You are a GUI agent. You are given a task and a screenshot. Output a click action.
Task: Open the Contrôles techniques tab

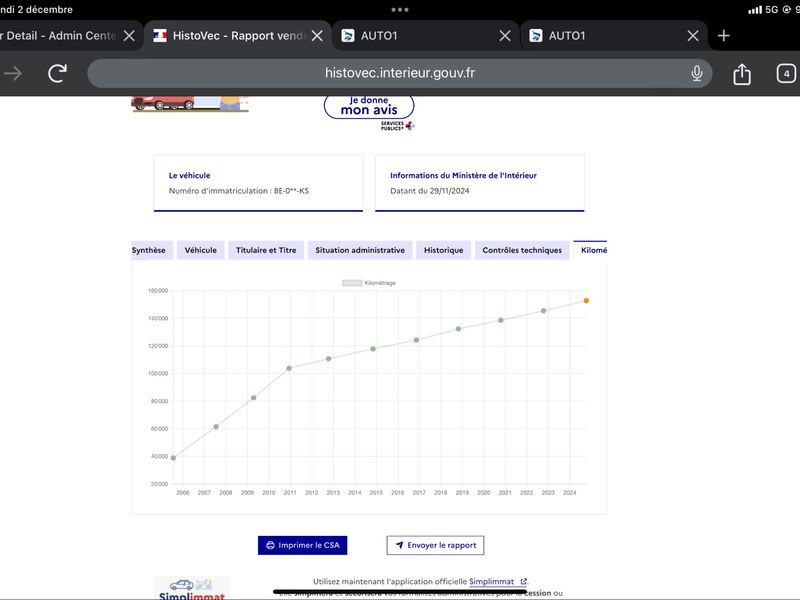coord(522,250)
